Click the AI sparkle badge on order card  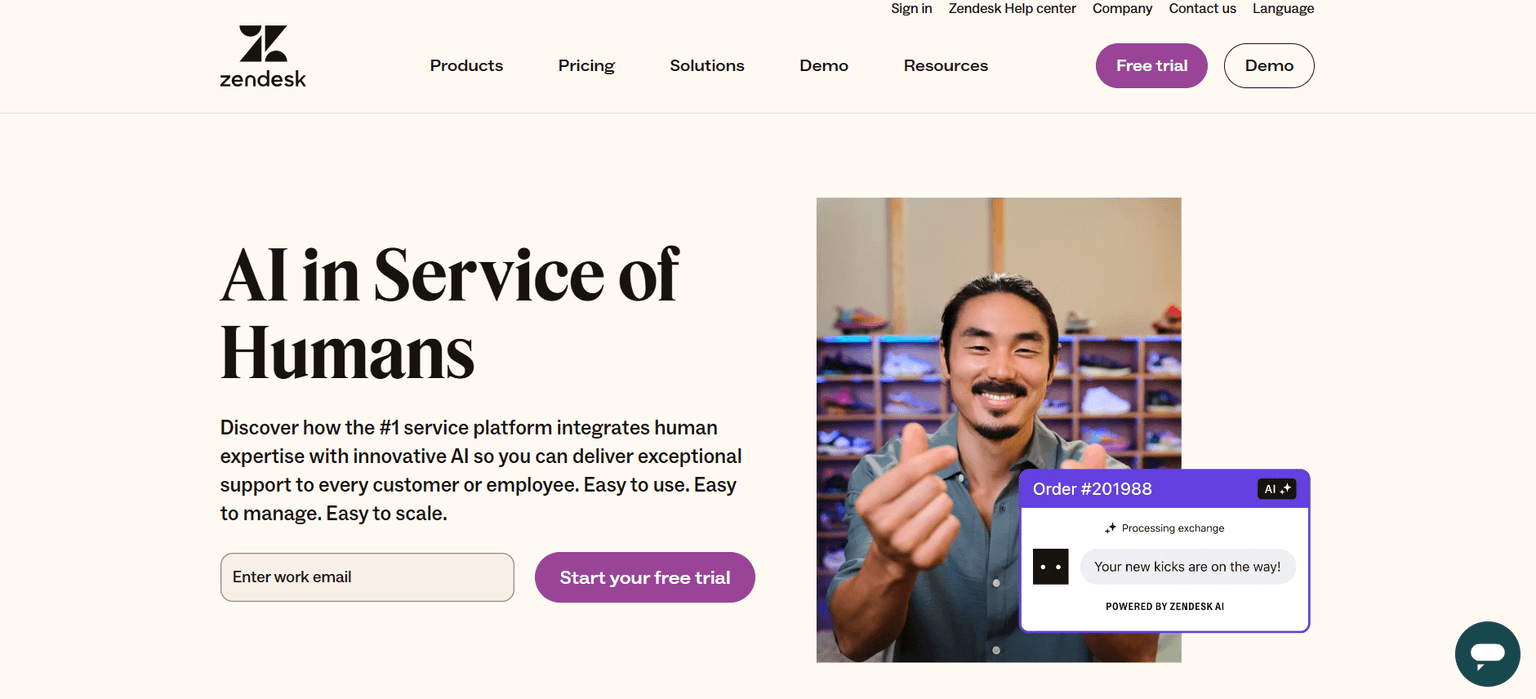coord(1277,489)
